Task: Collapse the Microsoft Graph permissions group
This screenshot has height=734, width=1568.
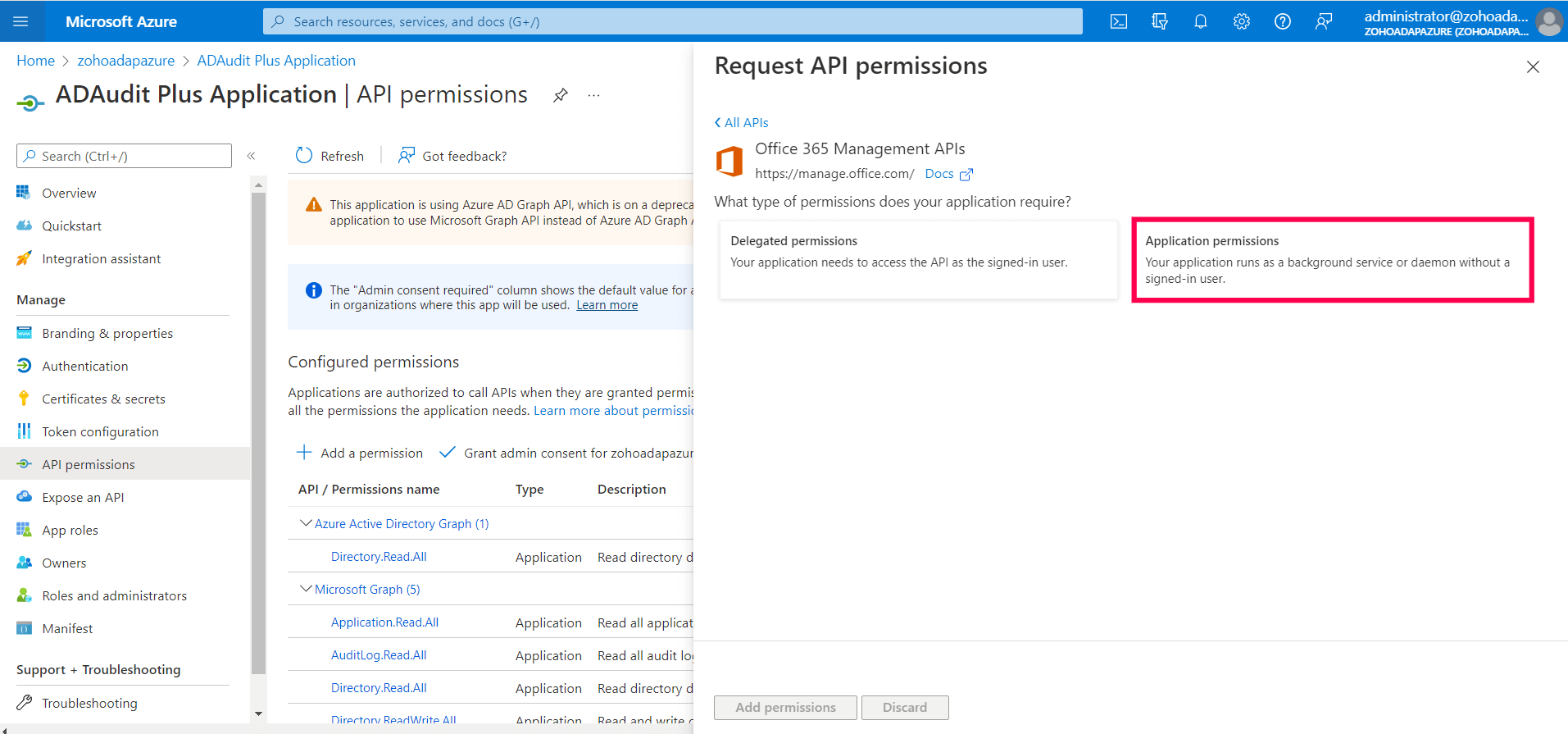Action: tap(306, 589)
